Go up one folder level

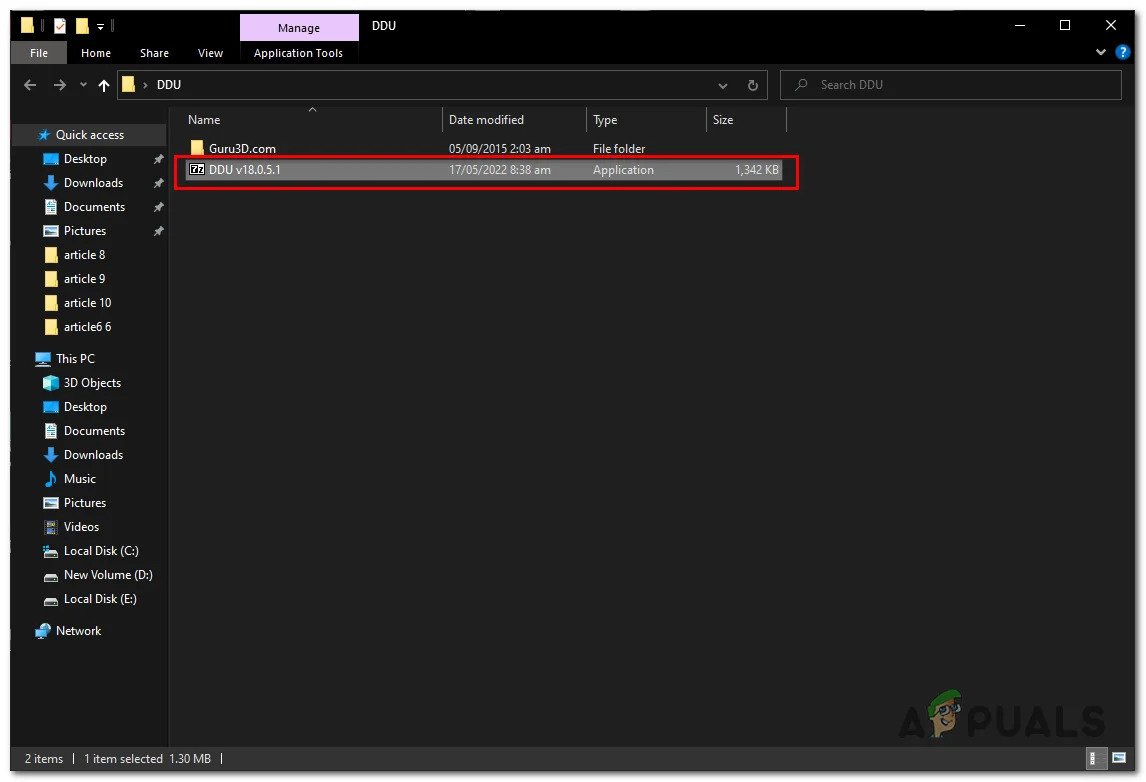[104, 85]
